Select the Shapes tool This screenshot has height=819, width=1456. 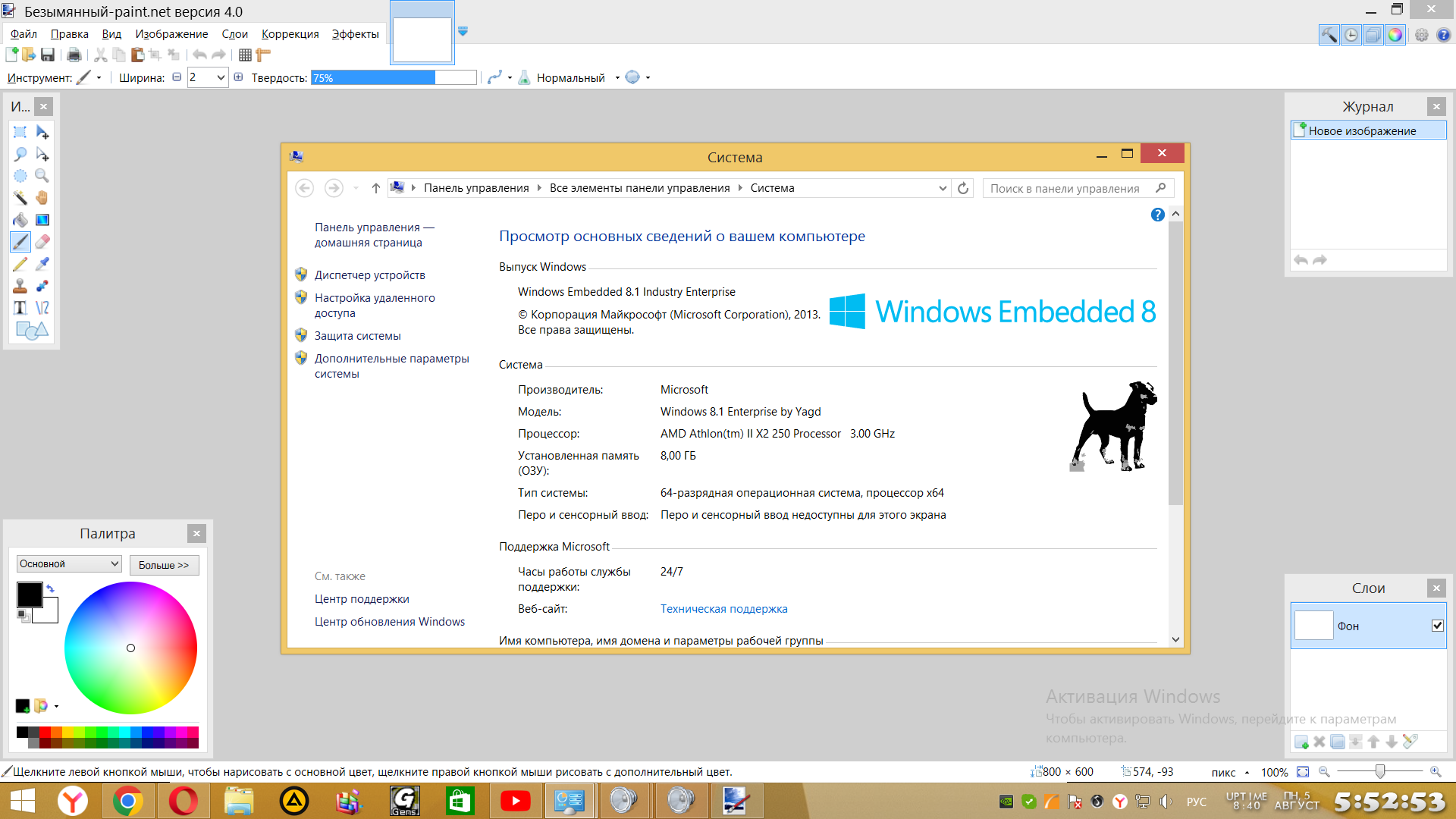32,331
